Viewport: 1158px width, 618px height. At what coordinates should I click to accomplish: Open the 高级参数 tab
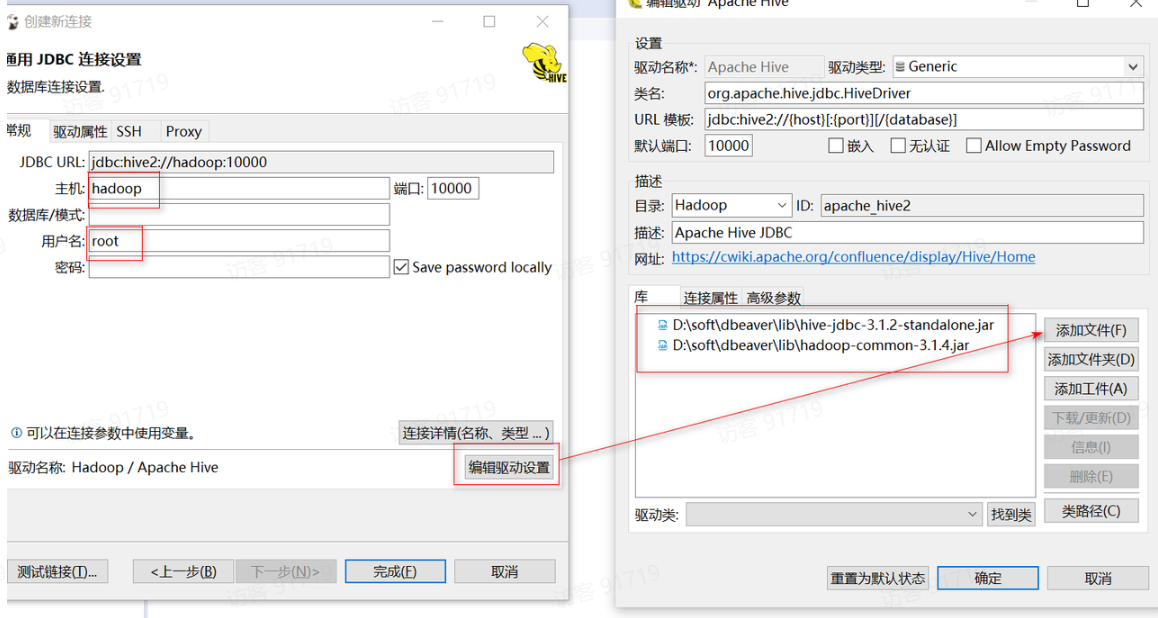click(x=773, y=298)
